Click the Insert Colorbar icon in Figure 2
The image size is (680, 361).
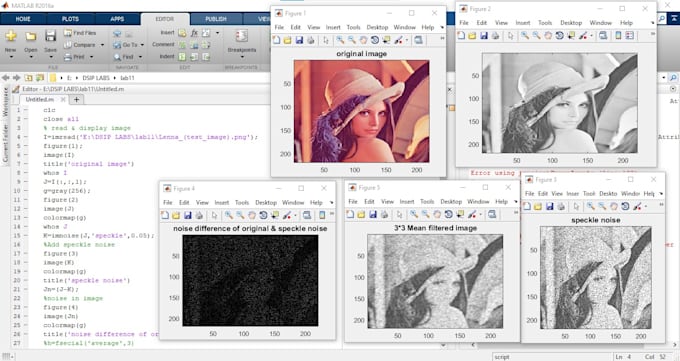point(618,36)
